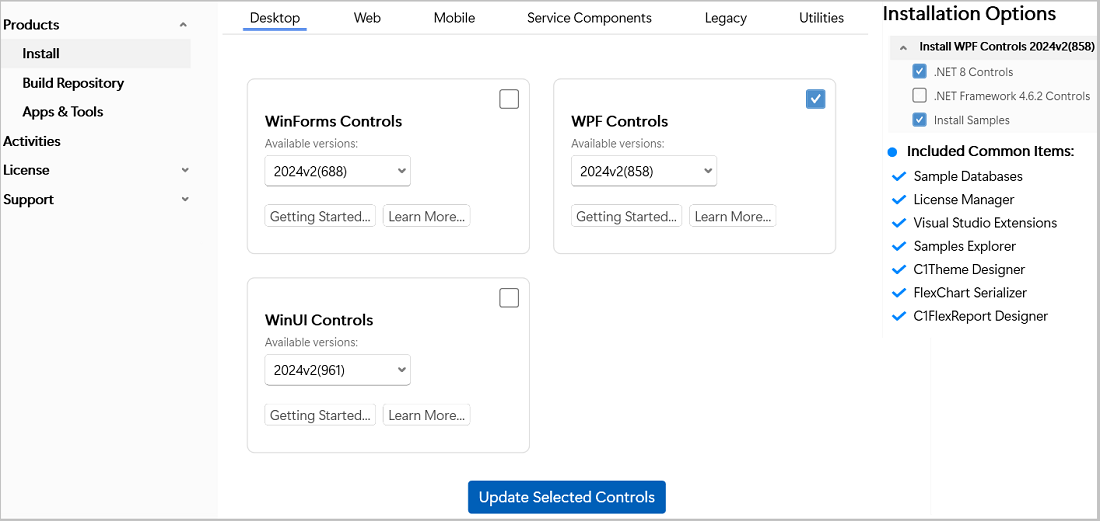Image resolution: width=1100 pixels, height=521 pixels.
Task: Open Activities in the sidebar
Action: (32, 141)
